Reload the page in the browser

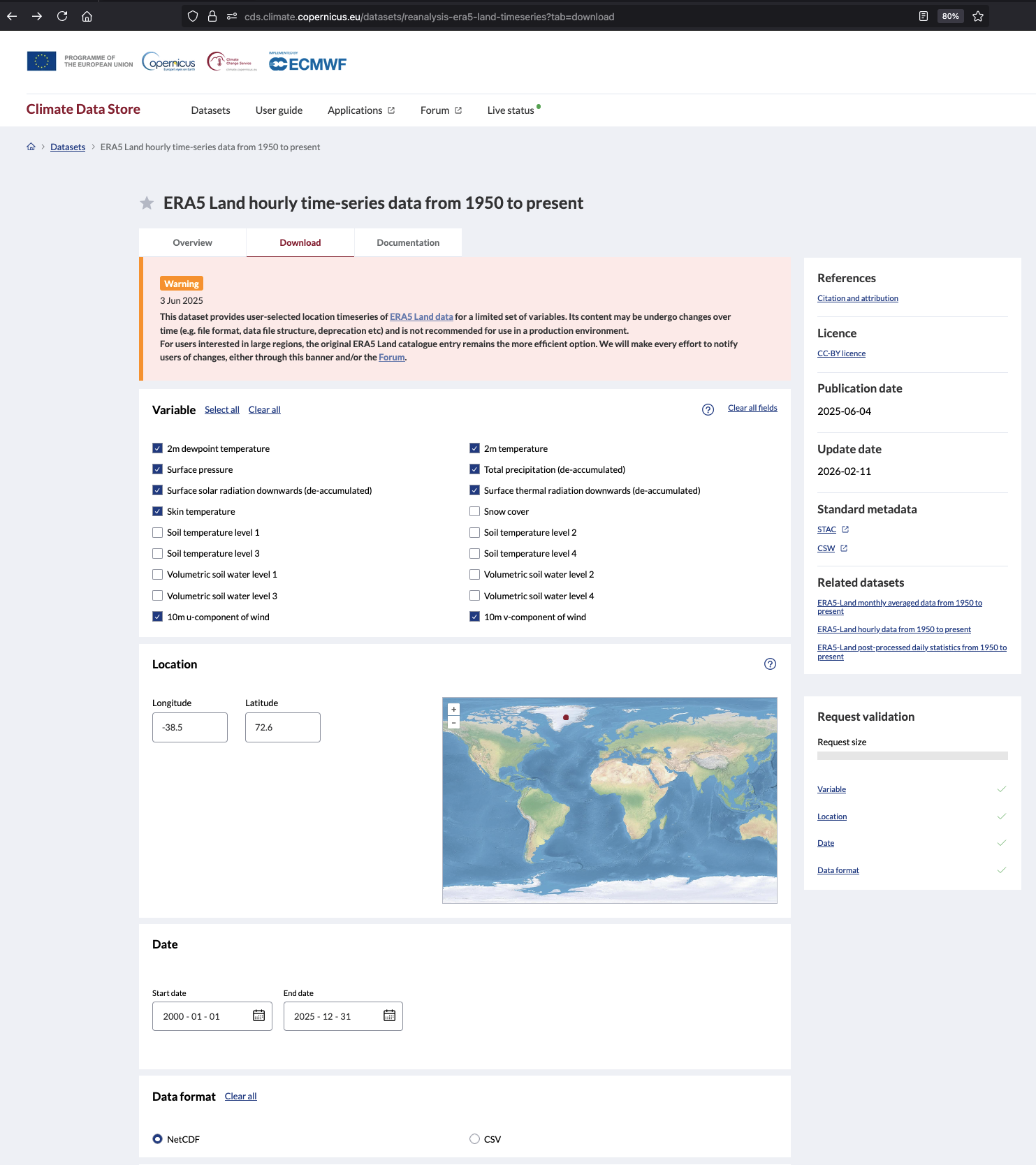coord(62,16)
